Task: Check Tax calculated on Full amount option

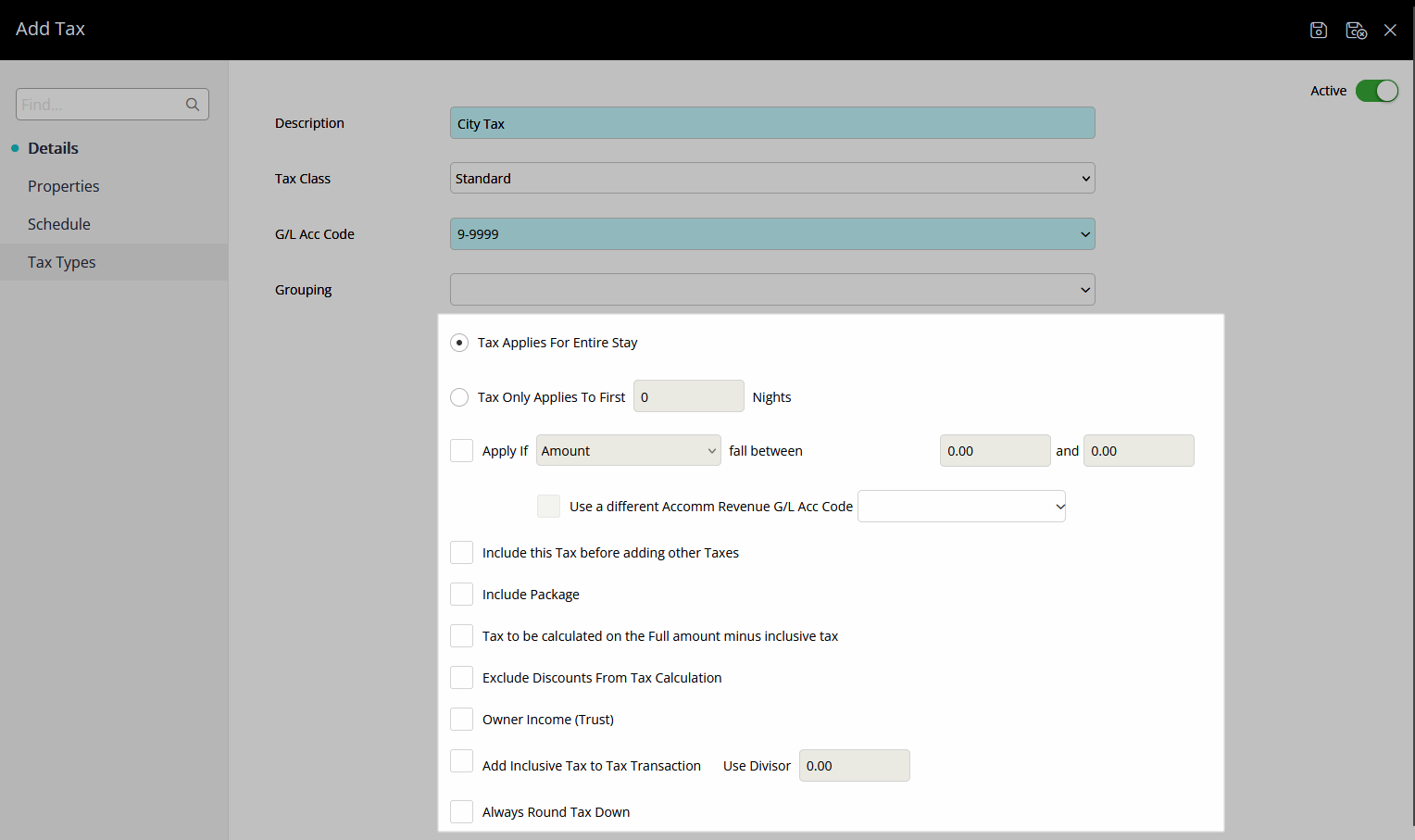Action: [461, 635]
